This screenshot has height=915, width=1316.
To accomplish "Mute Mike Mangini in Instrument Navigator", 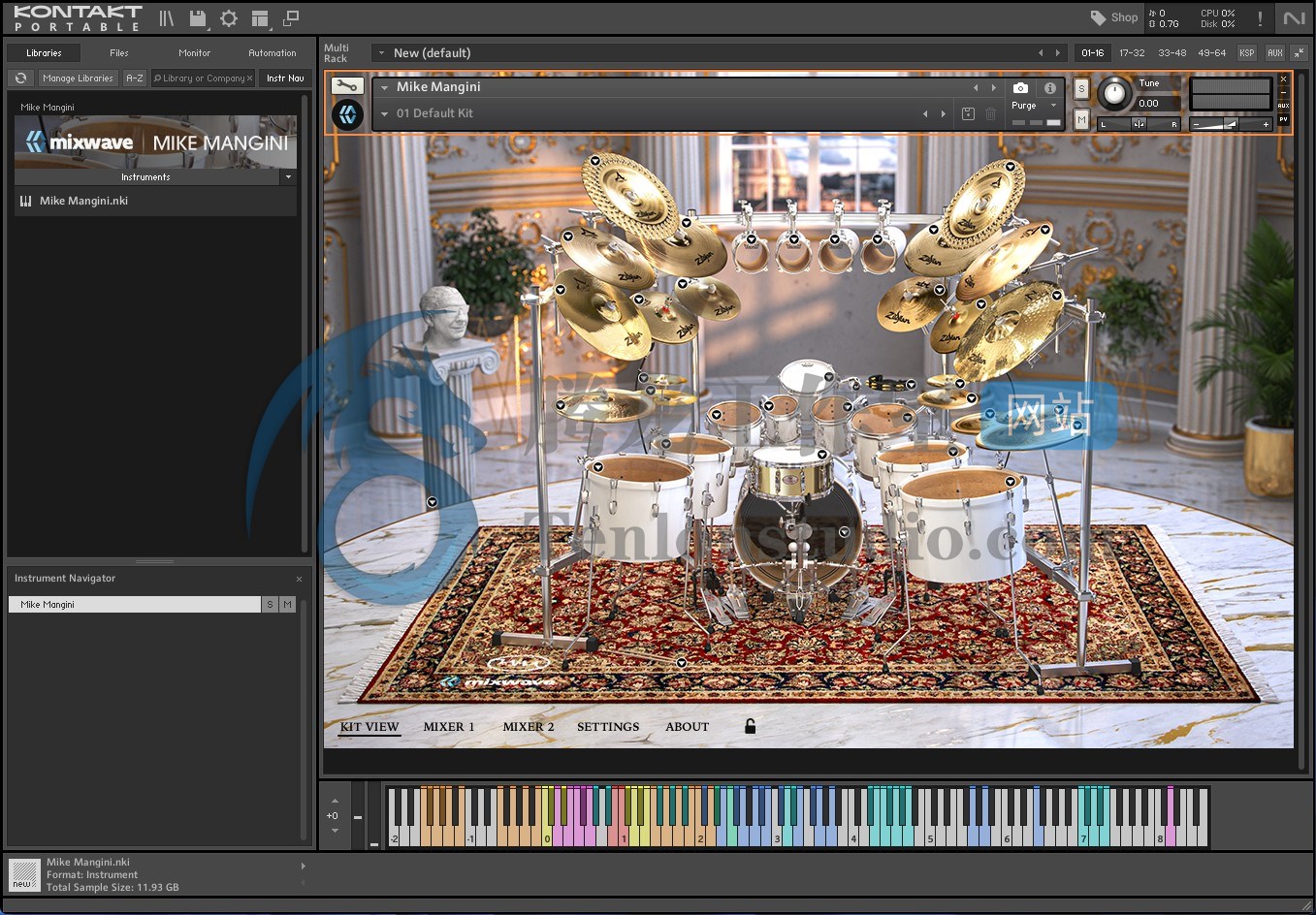I will click(287, 604).
